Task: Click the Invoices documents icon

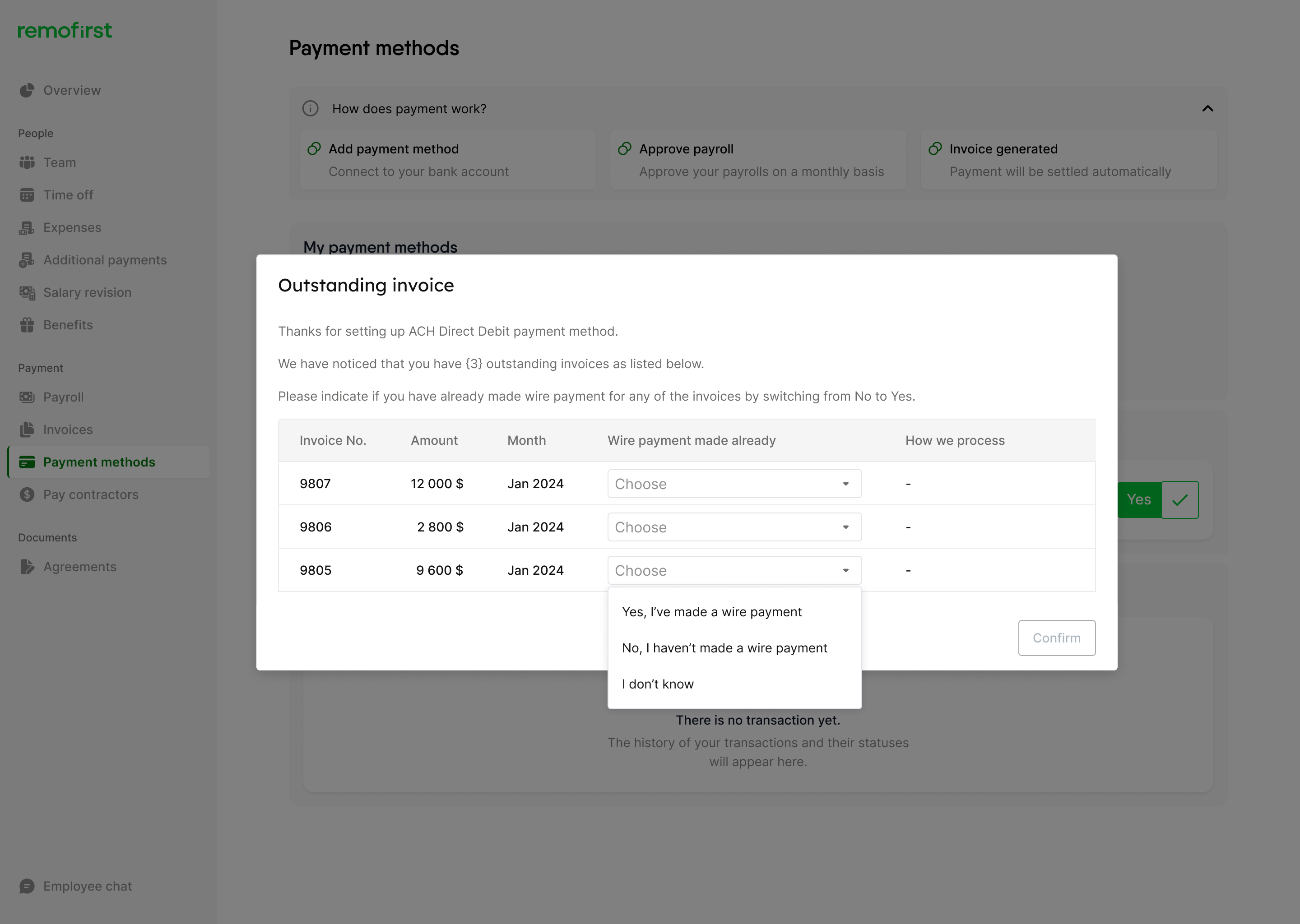Action: [27, 430]
